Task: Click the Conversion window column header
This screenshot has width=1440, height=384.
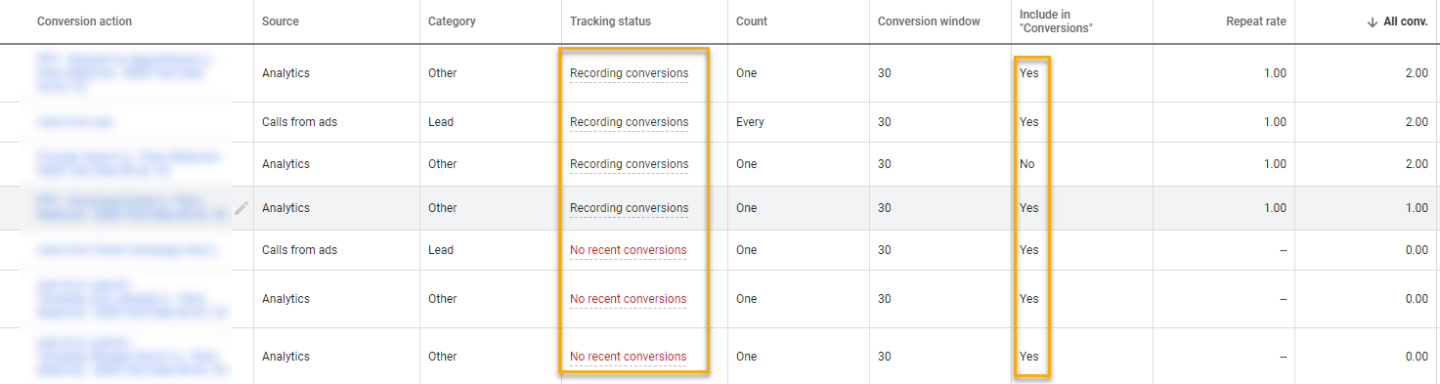Action: click(x=929, y=21)
